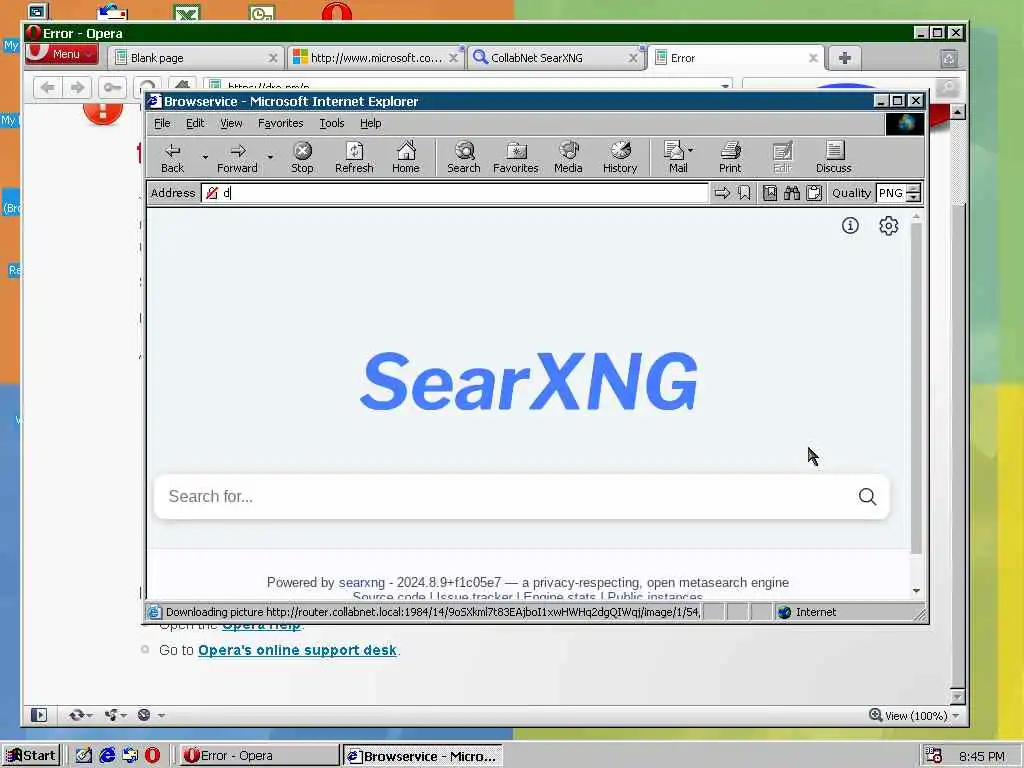Click the Opera panel toggle icon in status bar
Image resolution: width=1024 pixels, height=768 pixels.
39,715
